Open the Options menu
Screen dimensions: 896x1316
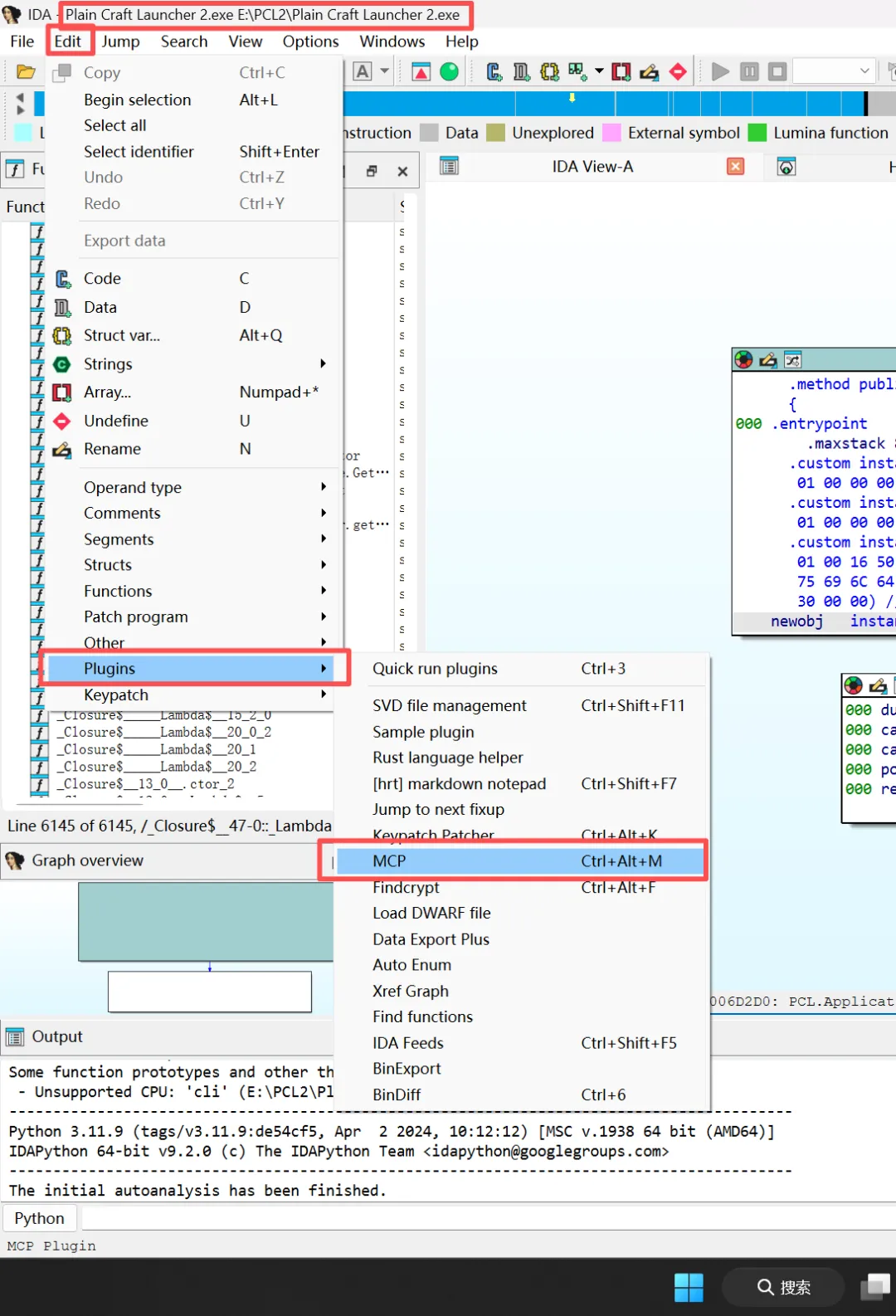point(311,41)
